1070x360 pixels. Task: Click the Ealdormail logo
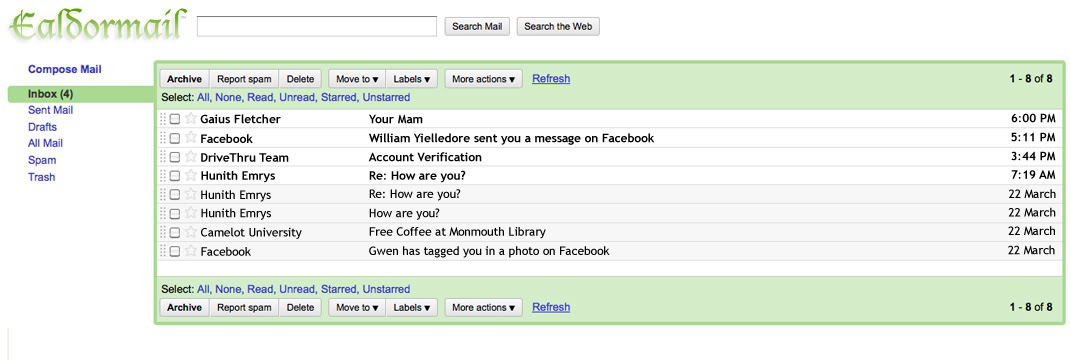pyautogui.click(x=98, y=25)
